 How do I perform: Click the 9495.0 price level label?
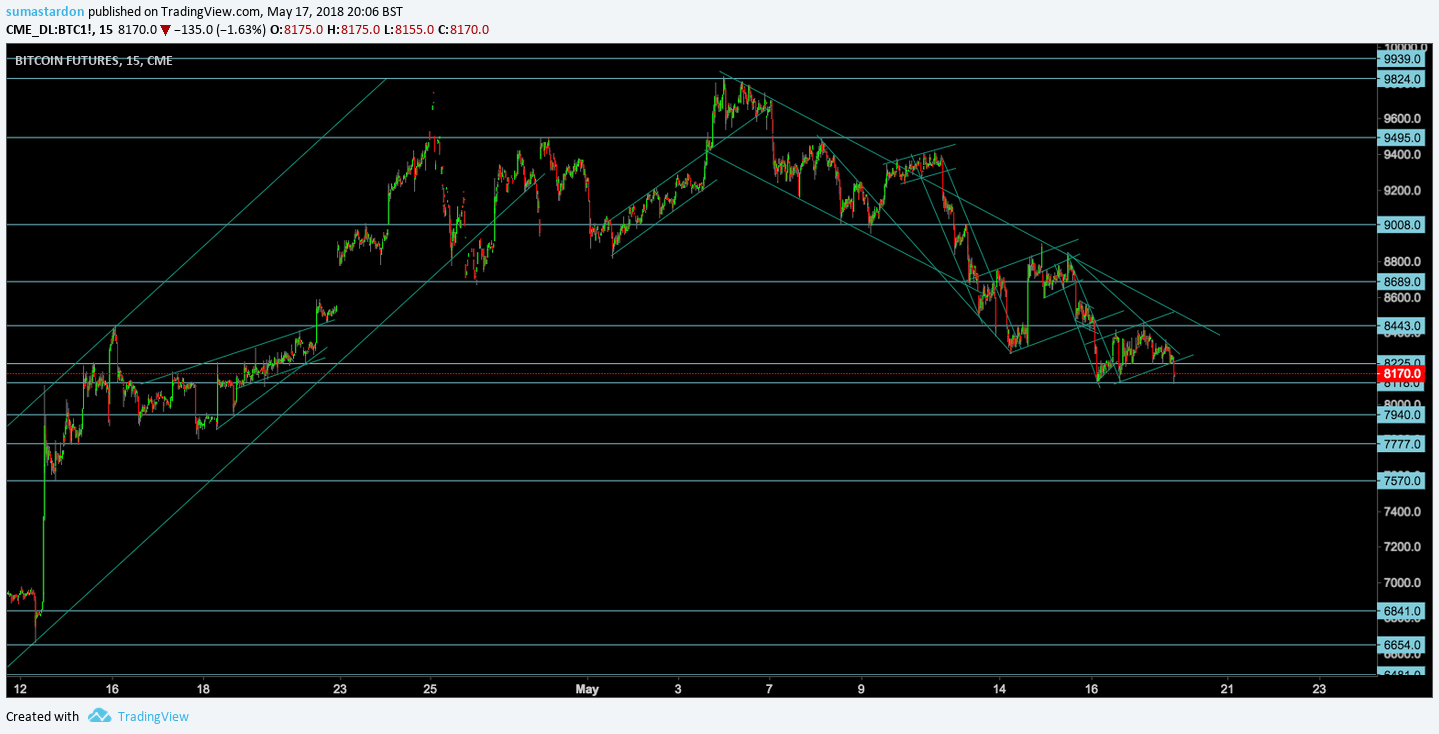1403,138
